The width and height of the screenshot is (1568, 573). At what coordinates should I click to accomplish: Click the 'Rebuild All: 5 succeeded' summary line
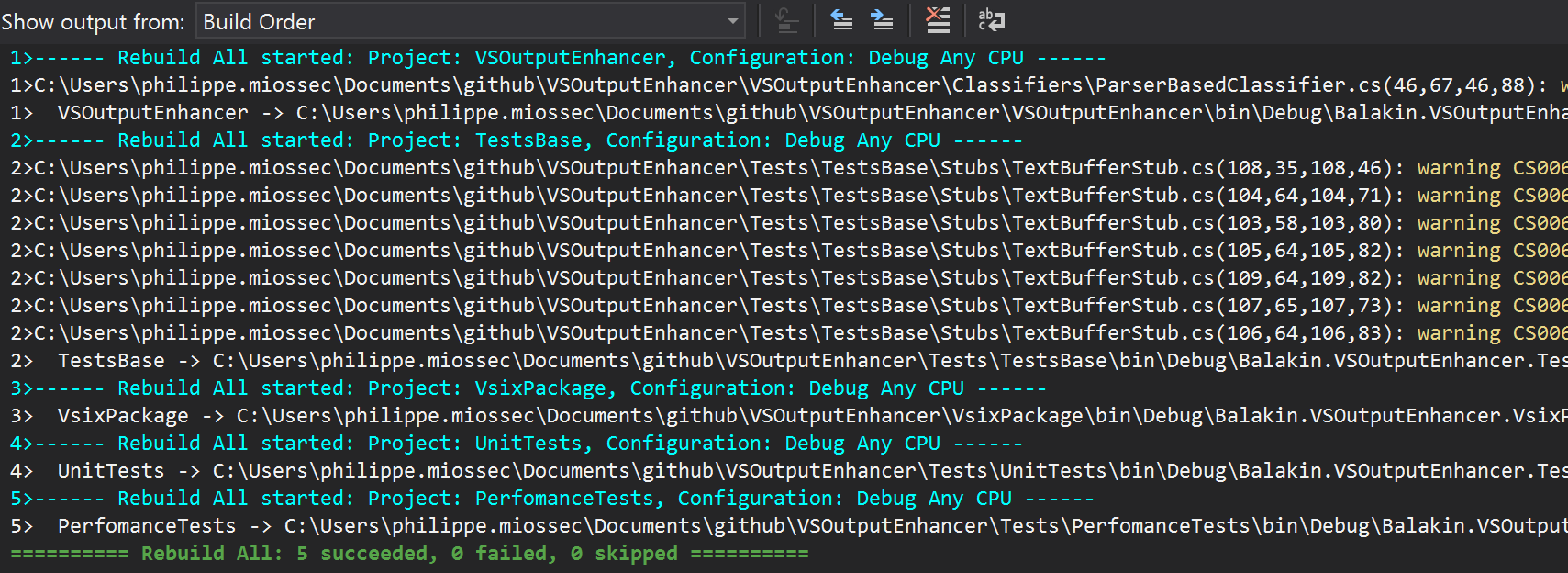click(409, 554)
